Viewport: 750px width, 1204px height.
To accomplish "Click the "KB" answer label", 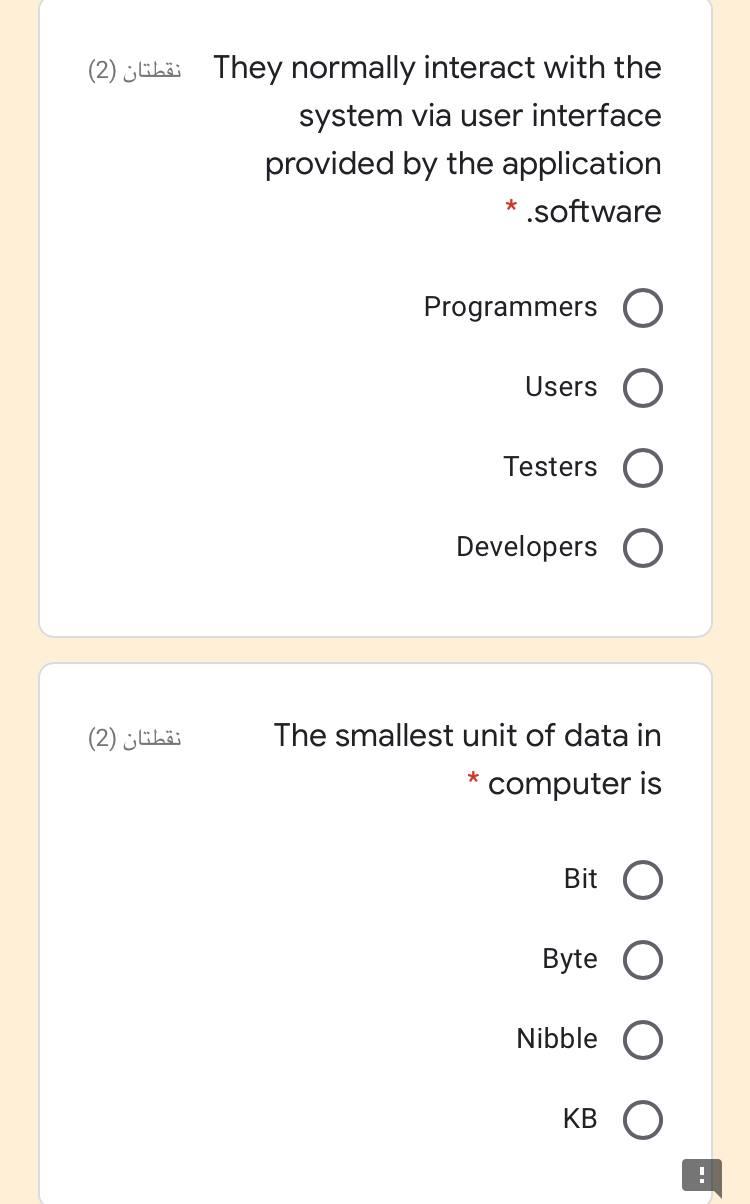I will [579, 1119].
